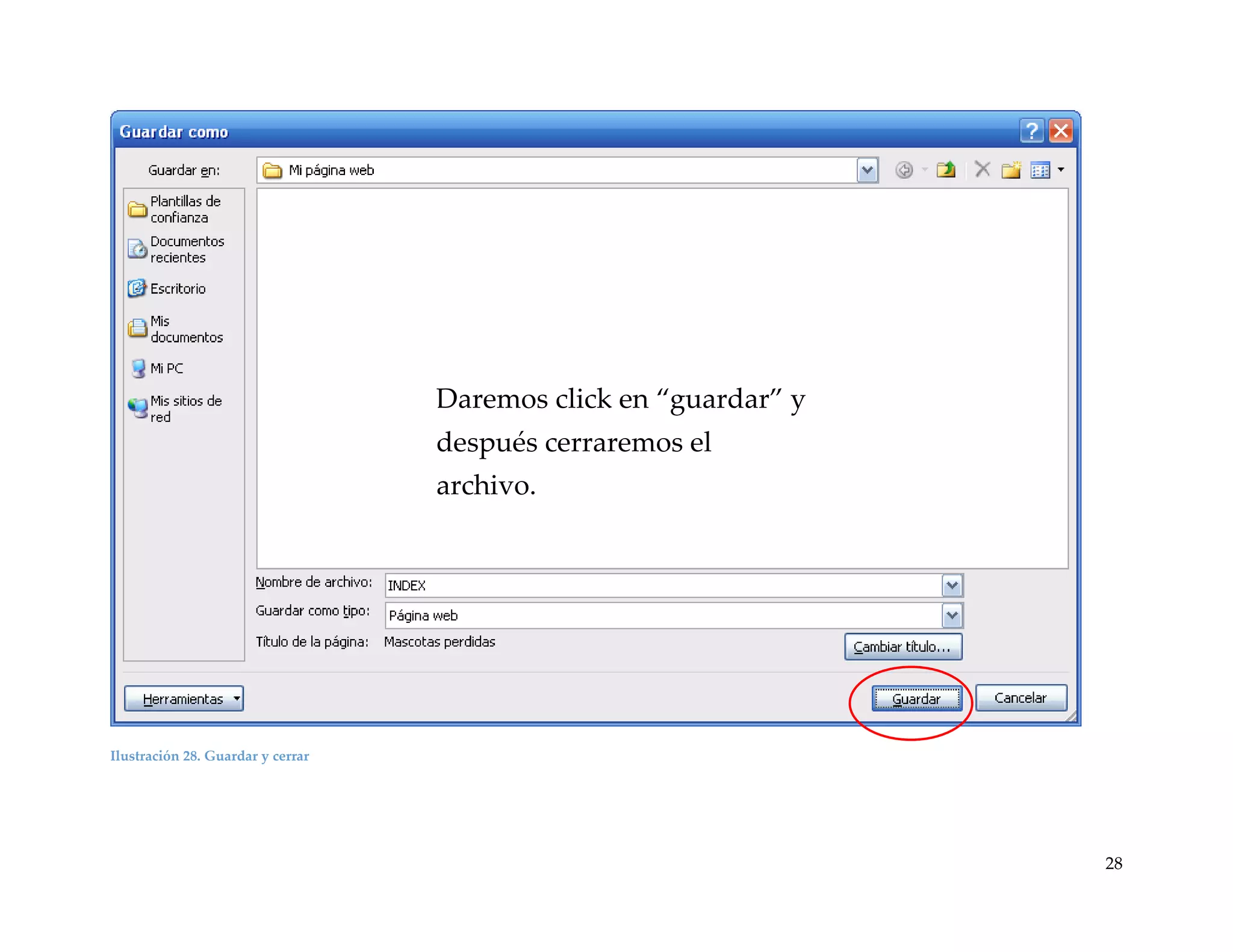Open Mis sitios de red
Screen dimensions: 1233x952
point(176,409)
